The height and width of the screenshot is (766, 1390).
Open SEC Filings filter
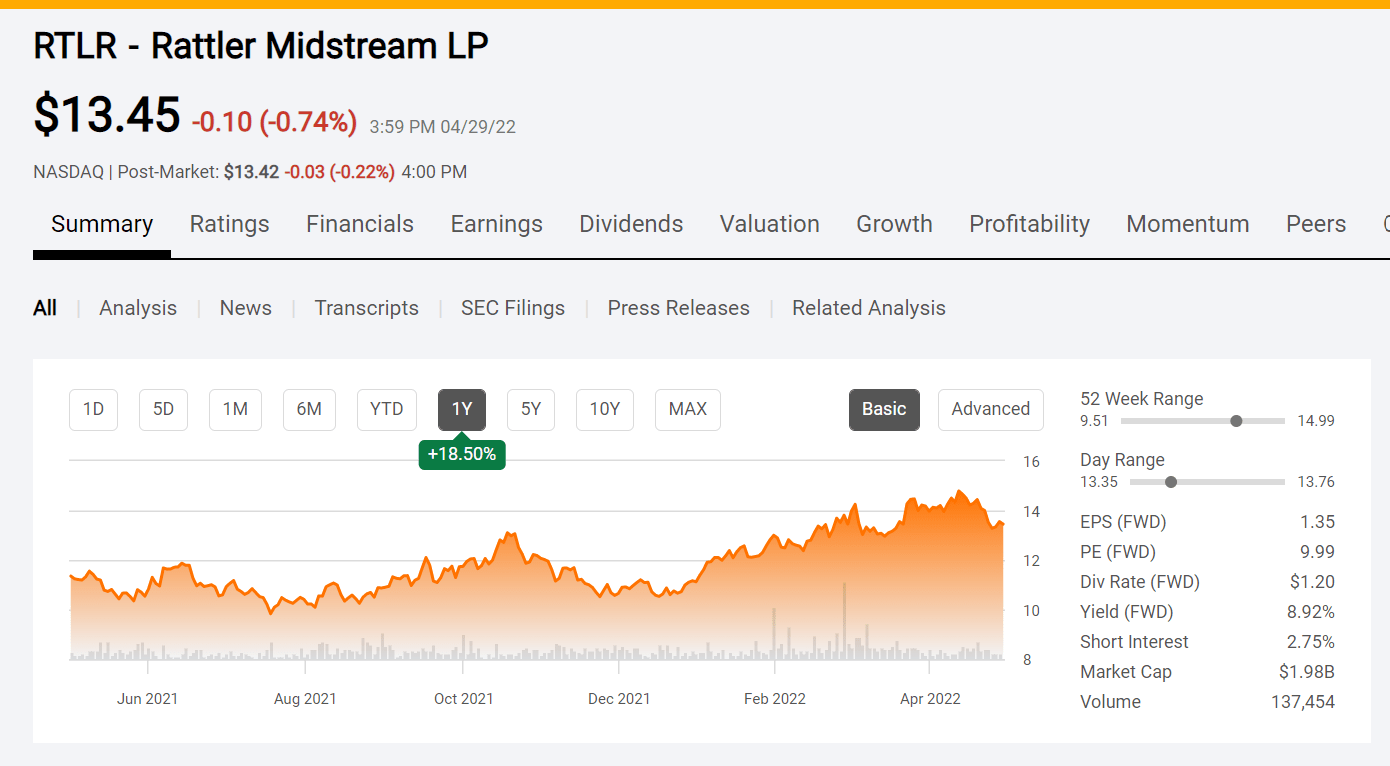pyautogui.click(x=513, y=308)
